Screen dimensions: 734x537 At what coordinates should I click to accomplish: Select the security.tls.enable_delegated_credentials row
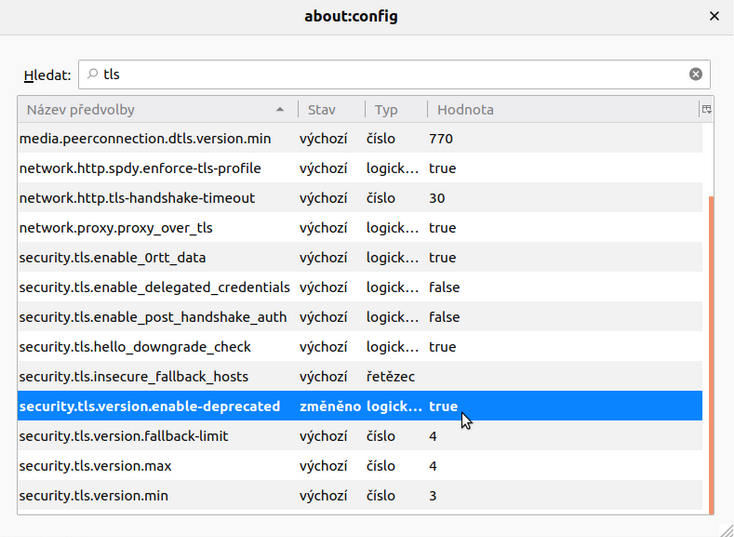coord(154,287)
